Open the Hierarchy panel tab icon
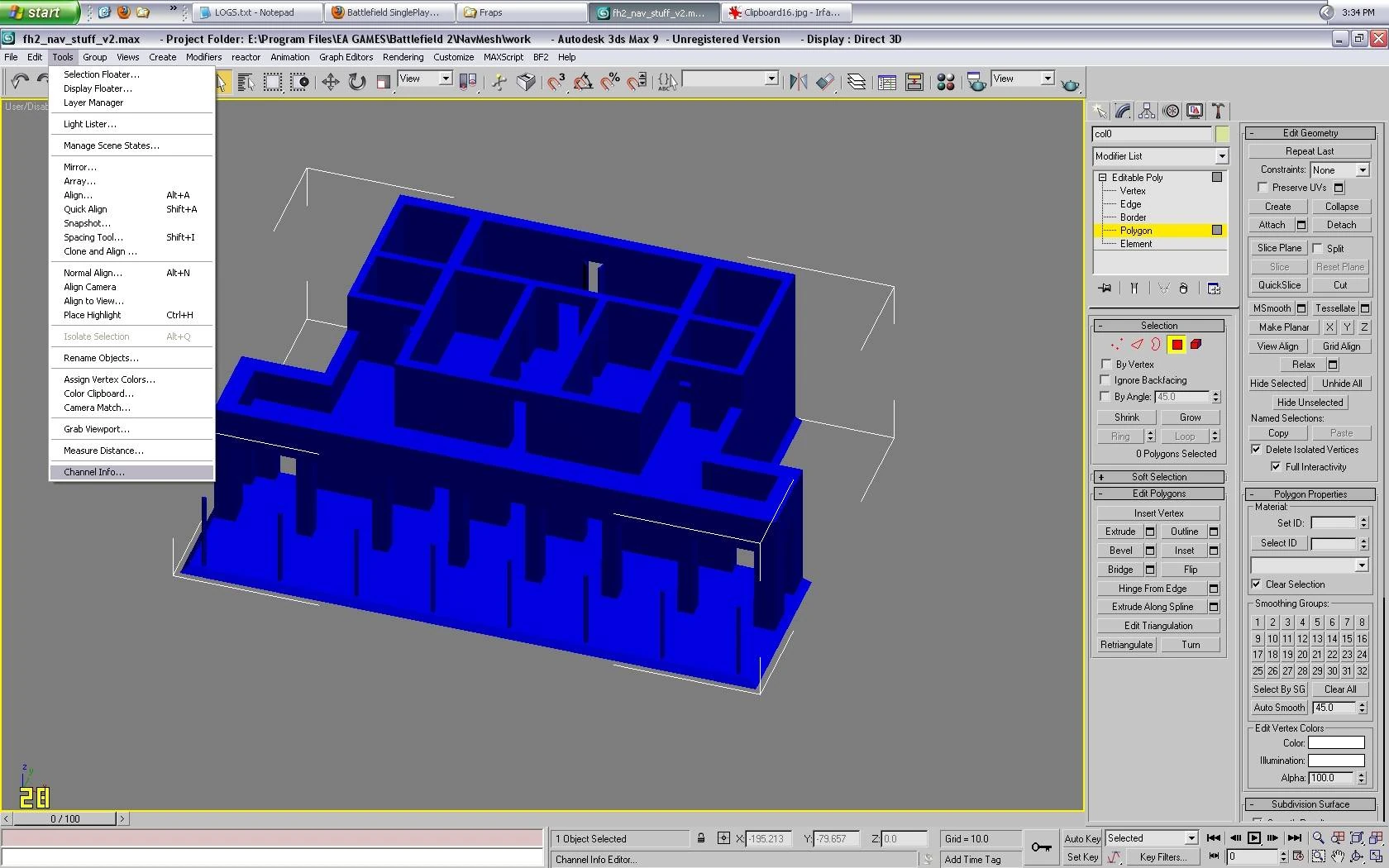 [x=1147, y=112]
